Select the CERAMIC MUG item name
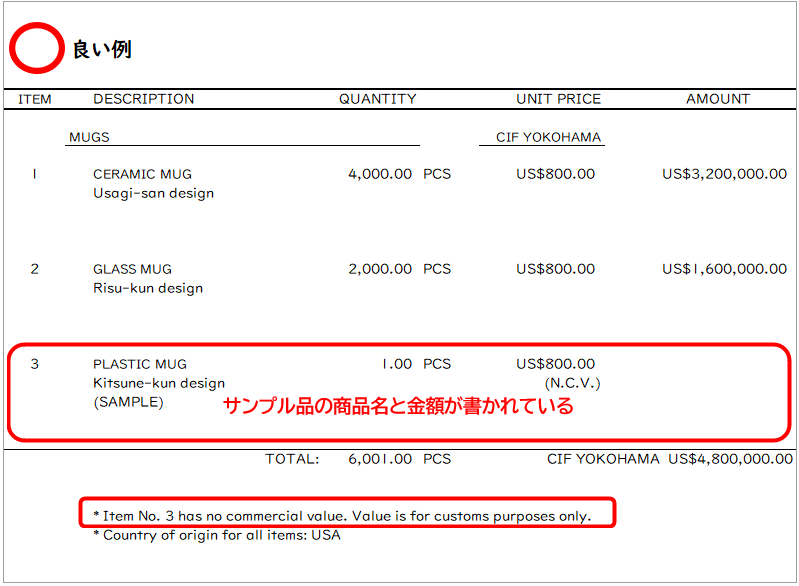This screenshot has height=586, width=799. pos(142,174)
